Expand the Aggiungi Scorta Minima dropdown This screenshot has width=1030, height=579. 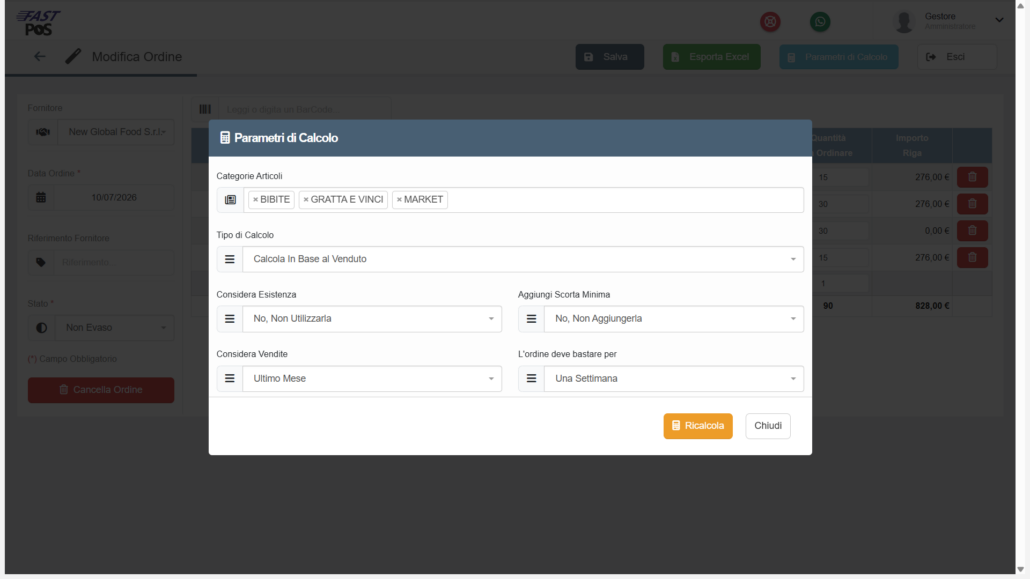pyautogui.click(x=673, y=319)
